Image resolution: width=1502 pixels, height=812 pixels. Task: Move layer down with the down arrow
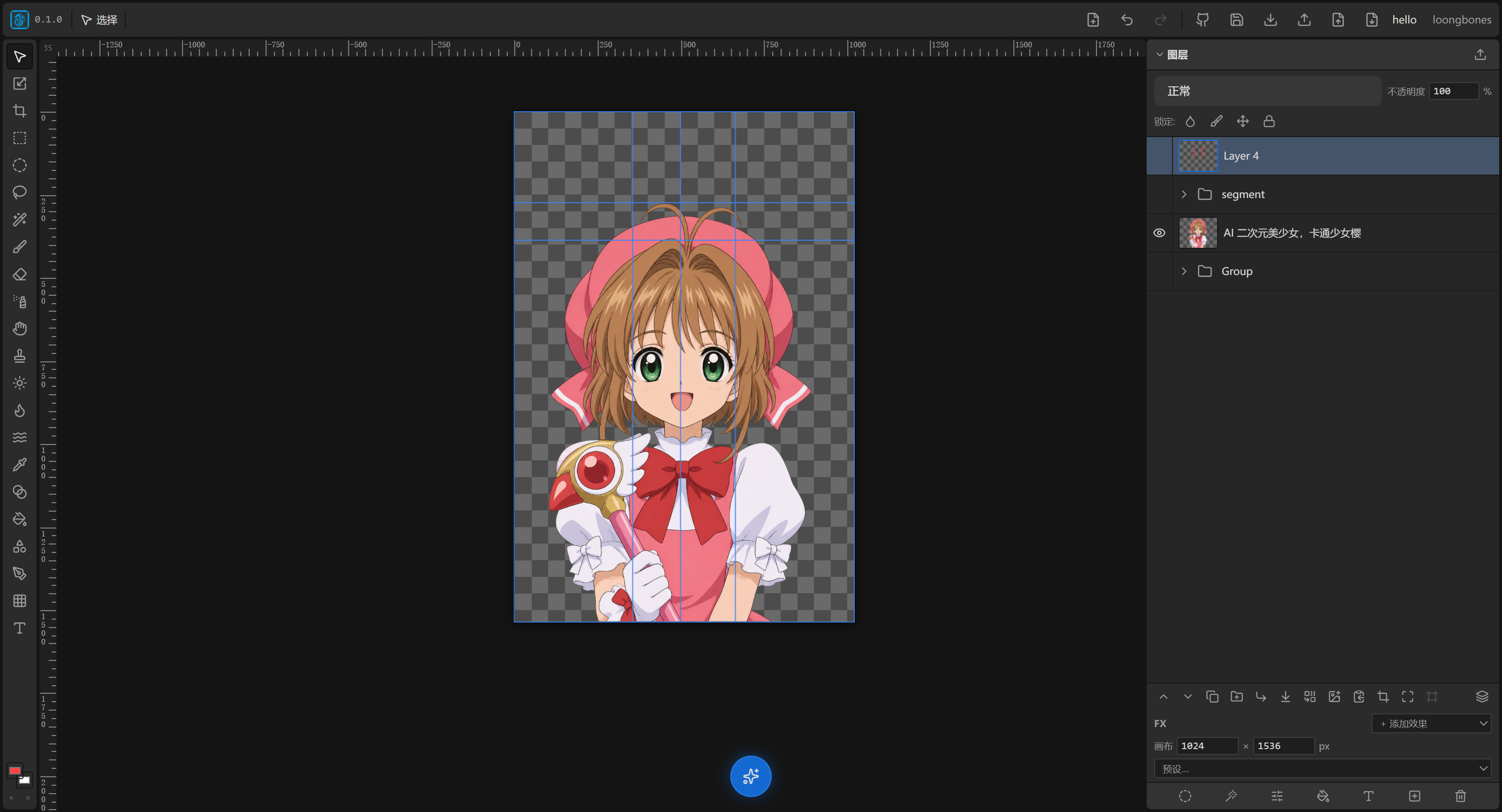point(1187,697)
